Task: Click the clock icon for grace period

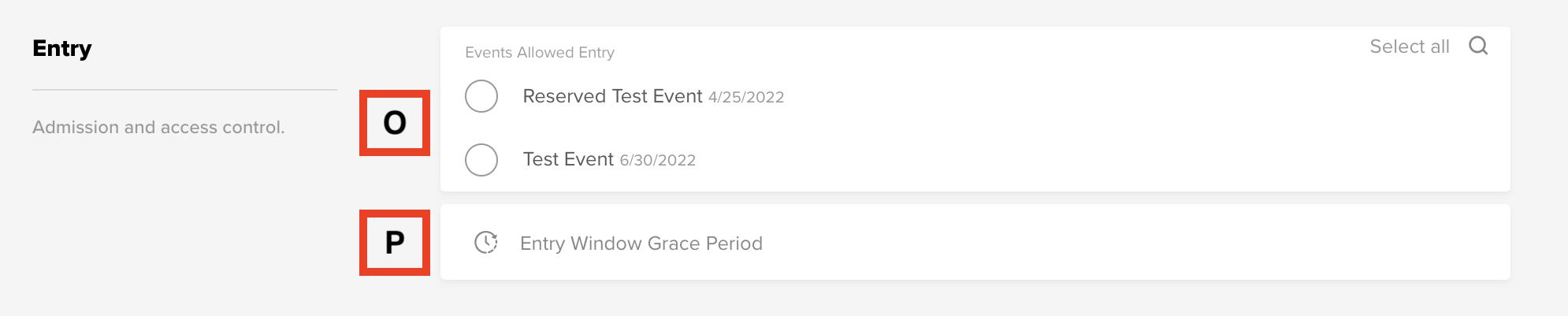Action: coord(486,243)
